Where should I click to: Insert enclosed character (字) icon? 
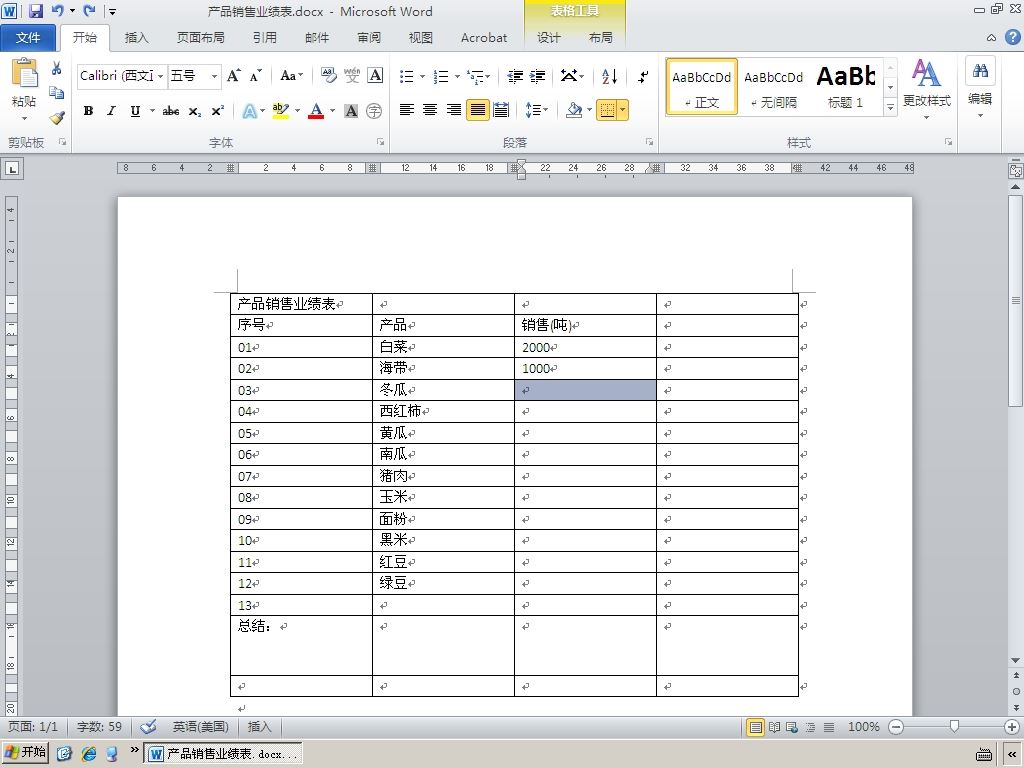point(374,111)
